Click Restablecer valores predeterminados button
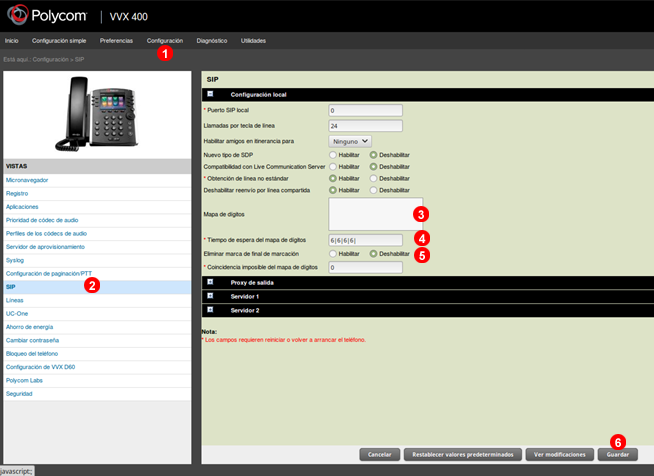Image resolution: width=654 pixels, height=476 pixels. (x=463, y=454)
